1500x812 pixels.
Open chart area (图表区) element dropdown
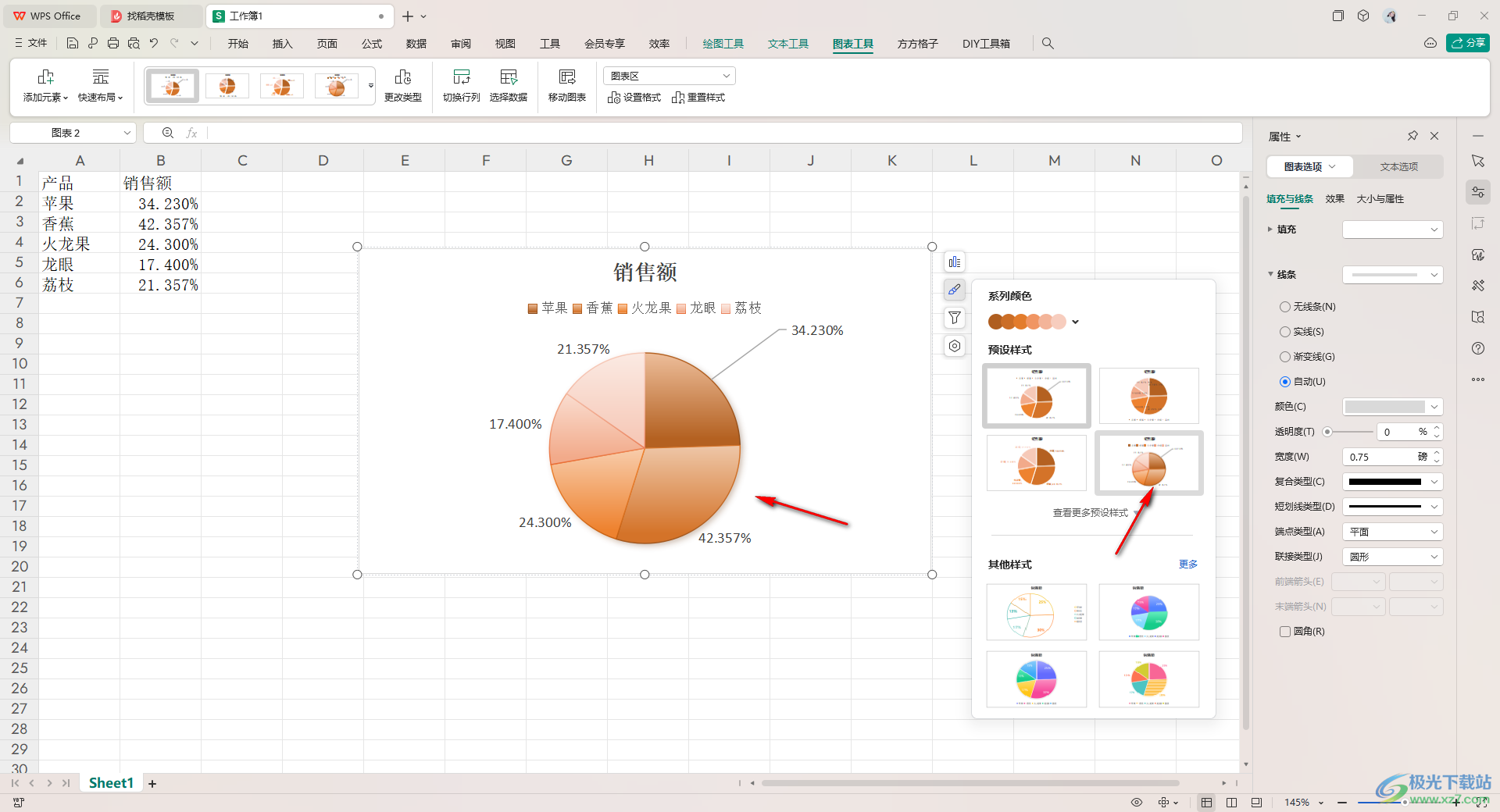tap(670, 76)
